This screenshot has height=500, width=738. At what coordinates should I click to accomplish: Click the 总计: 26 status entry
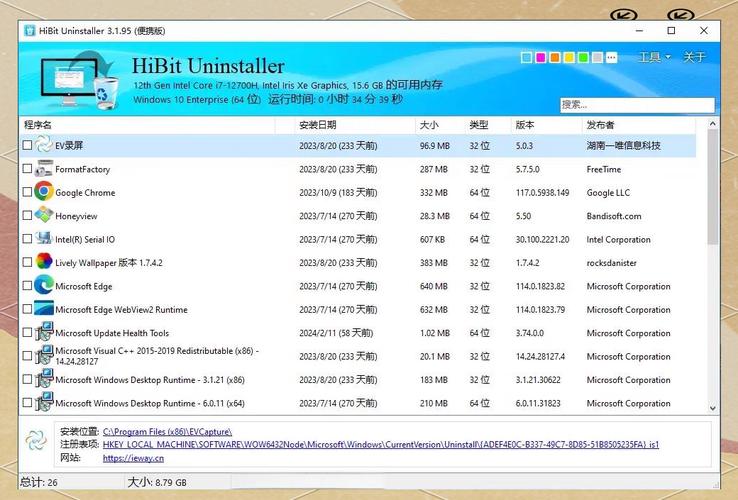pyautogui.click(x=39, y=482)
